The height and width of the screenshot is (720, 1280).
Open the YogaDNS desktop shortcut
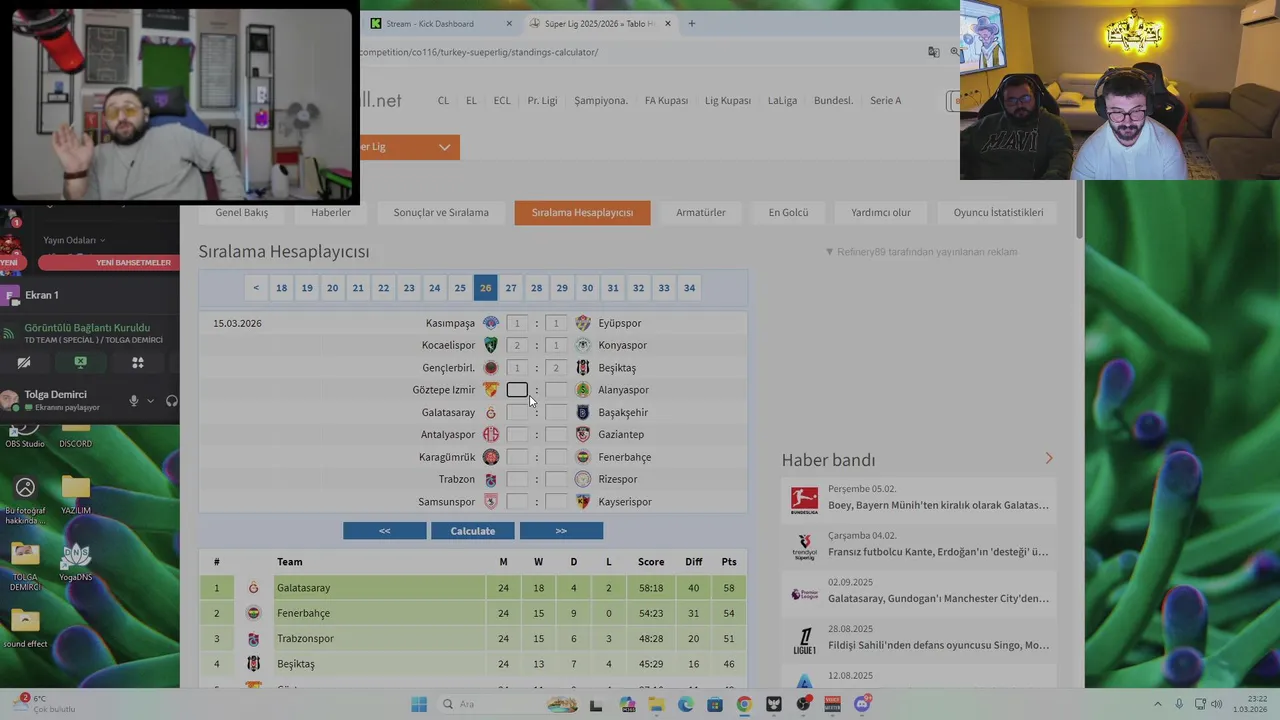pos(76,560)
